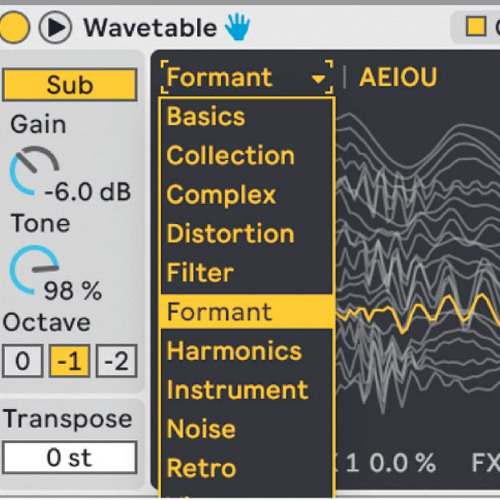Image resolution: width=500 pixels, height=500 pixels.
Task: Click the -6.0 dB gain value
Action: point(88,192)
